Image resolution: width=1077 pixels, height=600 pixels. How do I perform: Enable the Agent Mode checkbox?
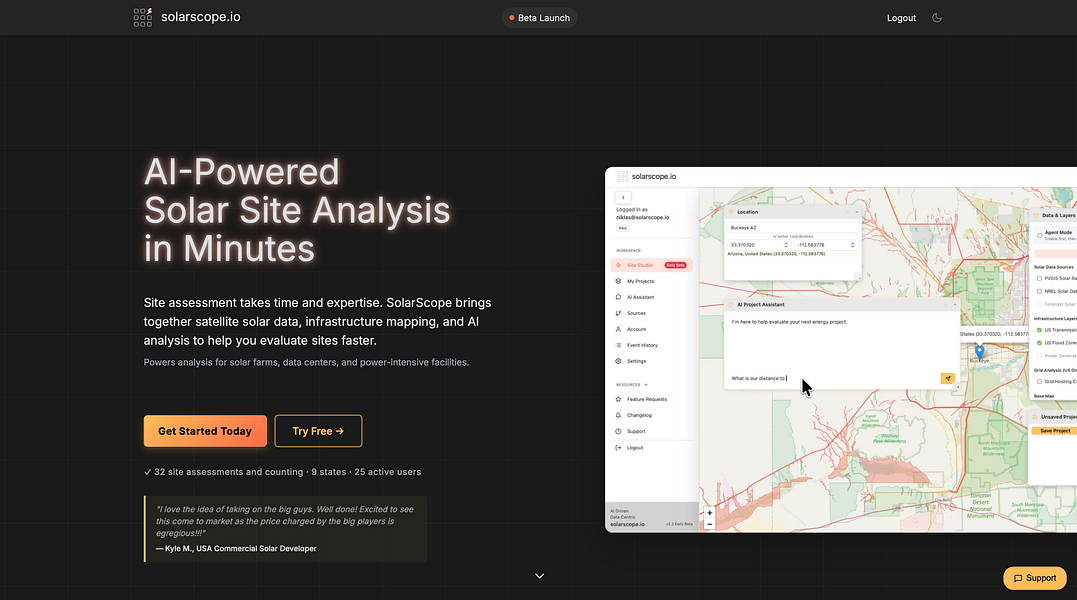tap(1039, 235)
